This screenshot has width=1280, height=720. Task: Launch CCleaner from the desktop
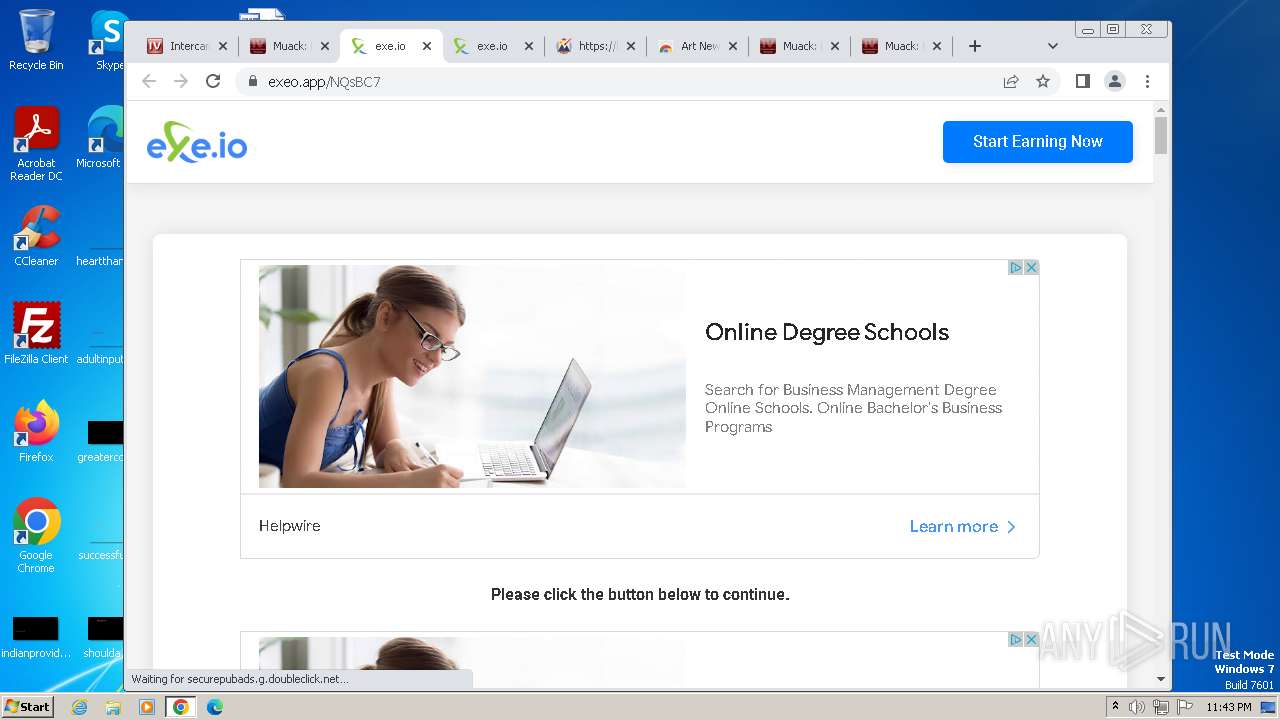36,236
